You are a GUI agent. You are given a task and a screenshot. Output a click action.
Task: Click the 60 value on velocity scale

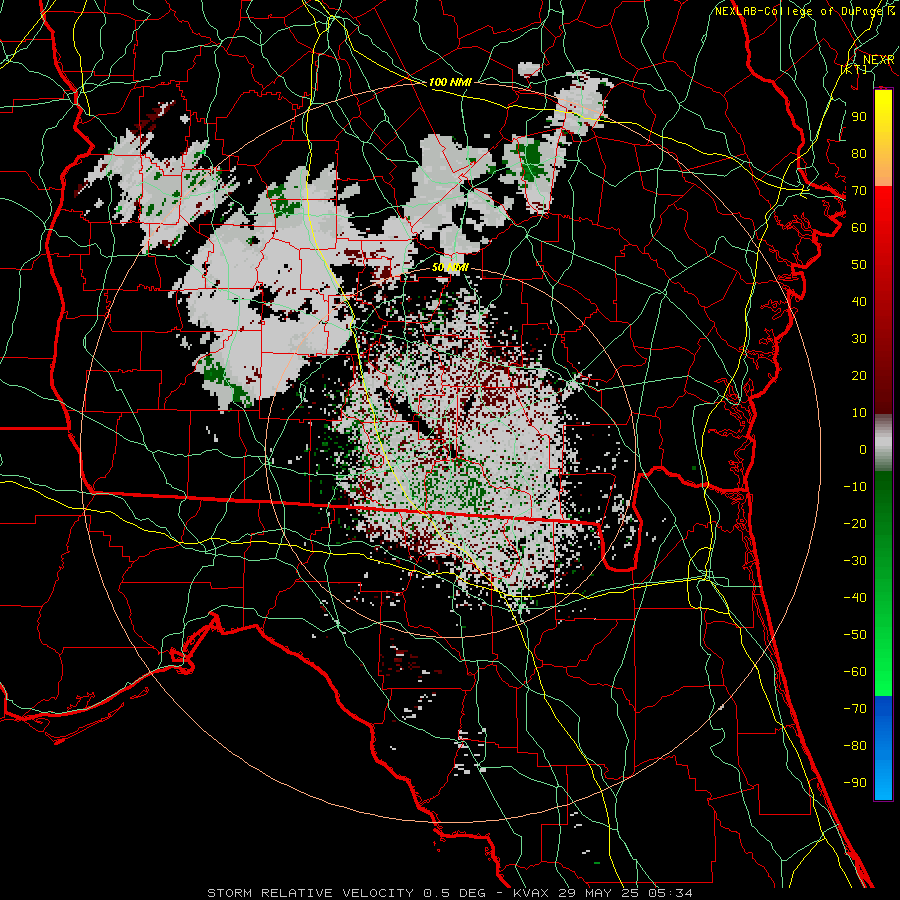click(x=859, y=227)
